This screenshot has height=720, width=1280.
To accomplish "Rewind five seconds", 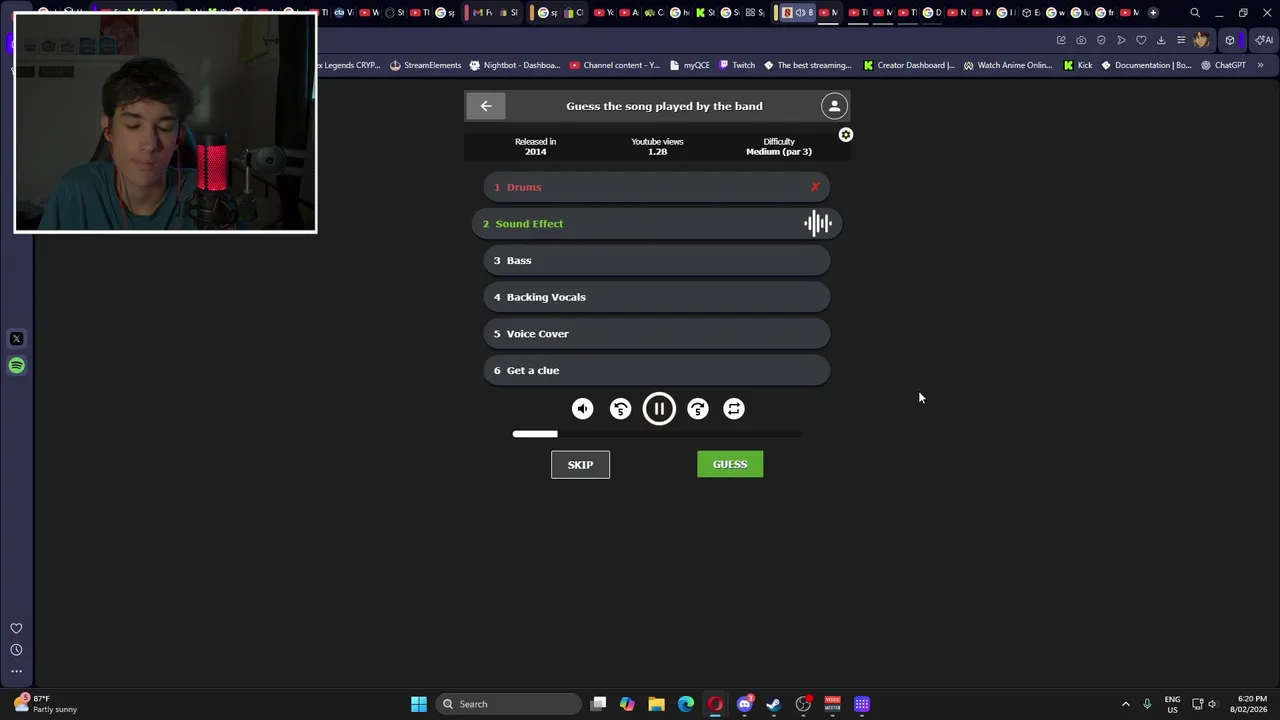I will tap(621, 409).
